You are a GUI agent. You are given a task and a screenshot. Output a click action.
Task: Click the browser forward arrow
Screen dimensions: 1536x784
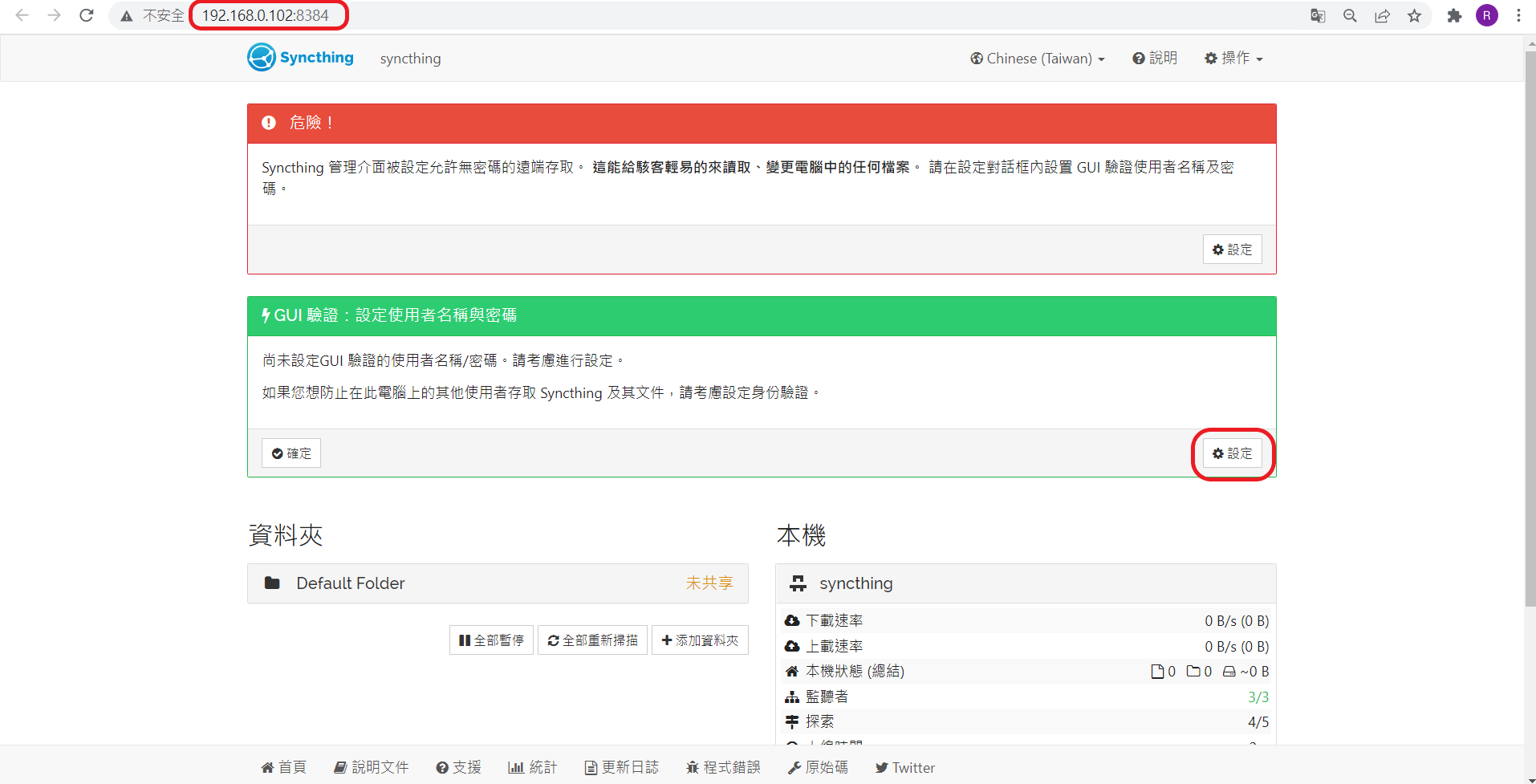coord(54,15)
